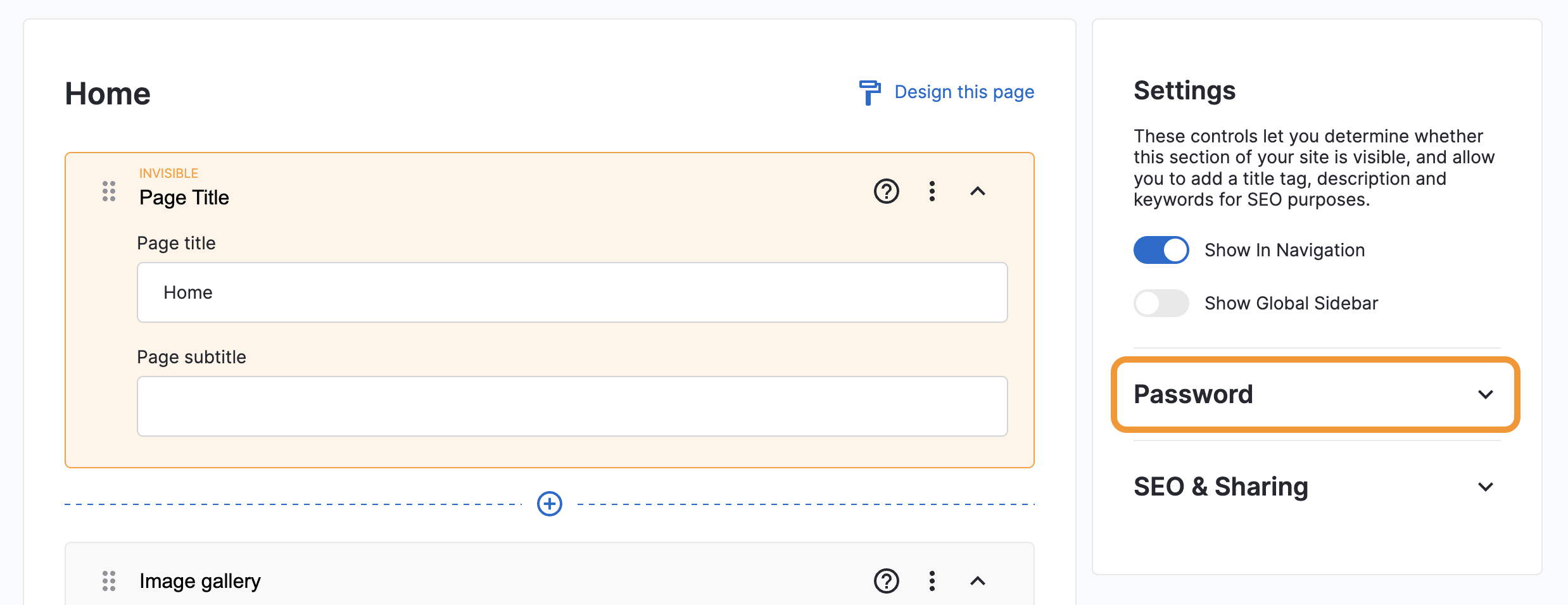This screenshot has height=605, width=1568.
Task: Disable Show In Navigation toggle
Action: pos(1161,250)
